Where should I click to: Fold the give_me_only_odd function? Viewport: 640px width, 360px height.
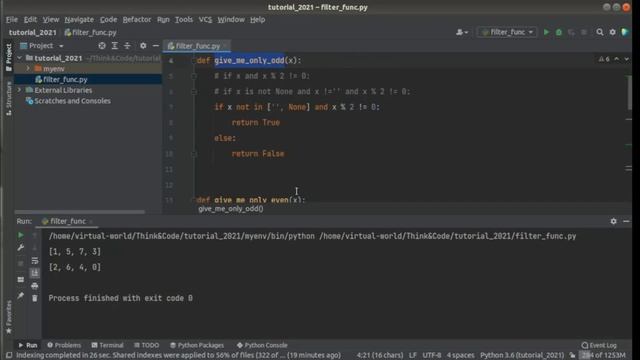pyautogui.click(x=193, y=60)
